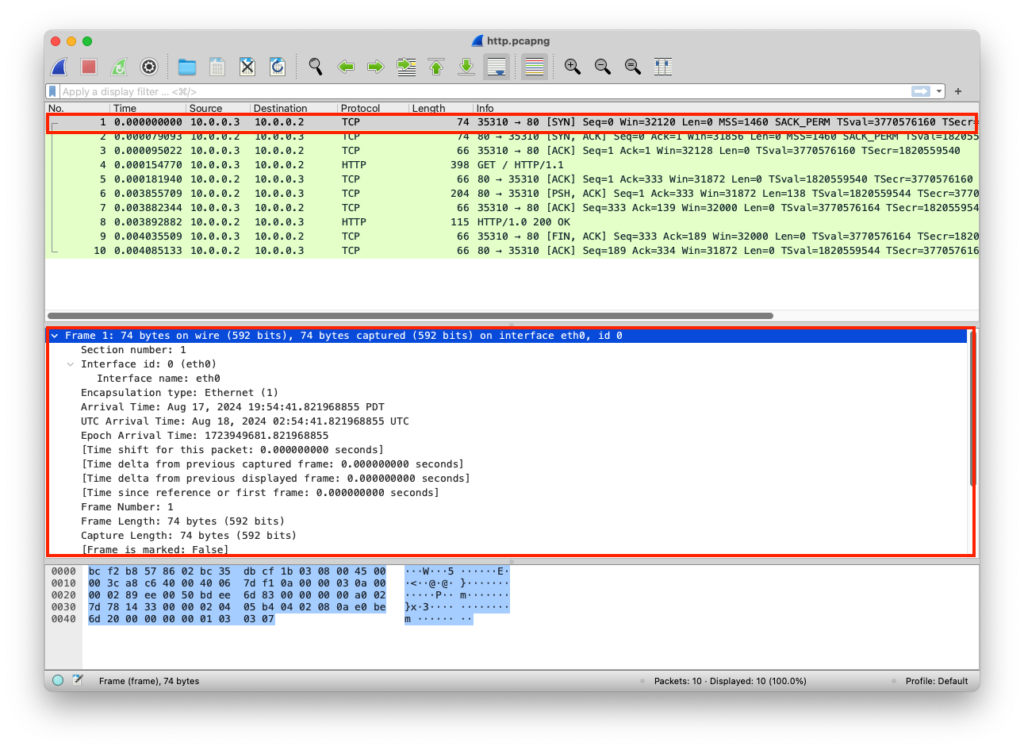Click the add filter button plus sign
Image resolution: width=1024 pixels, height=750 pixels.
coord(959,92)
